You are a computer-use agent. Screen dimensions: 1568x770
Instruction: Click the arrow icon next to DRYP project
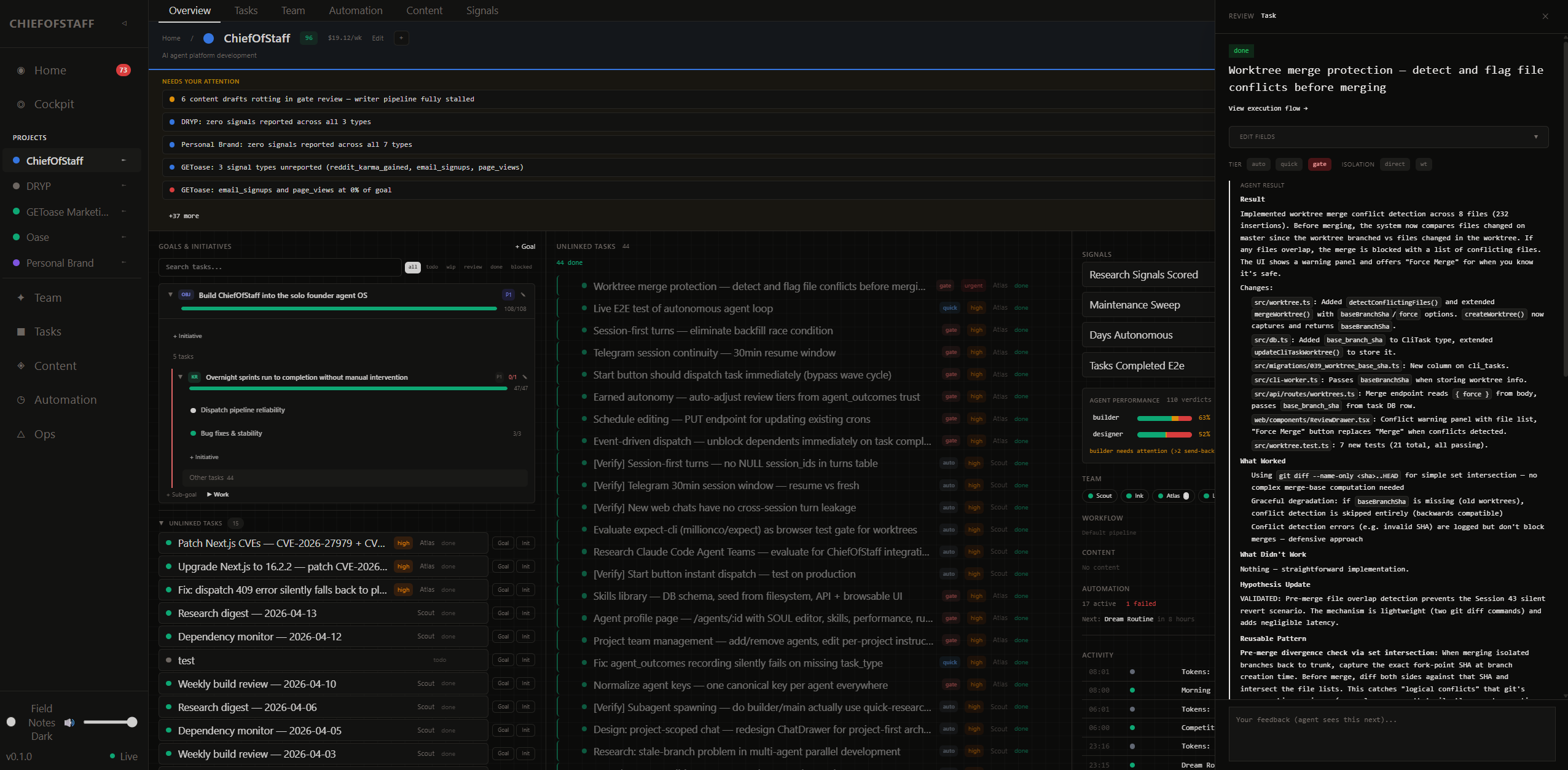point(123,186)
